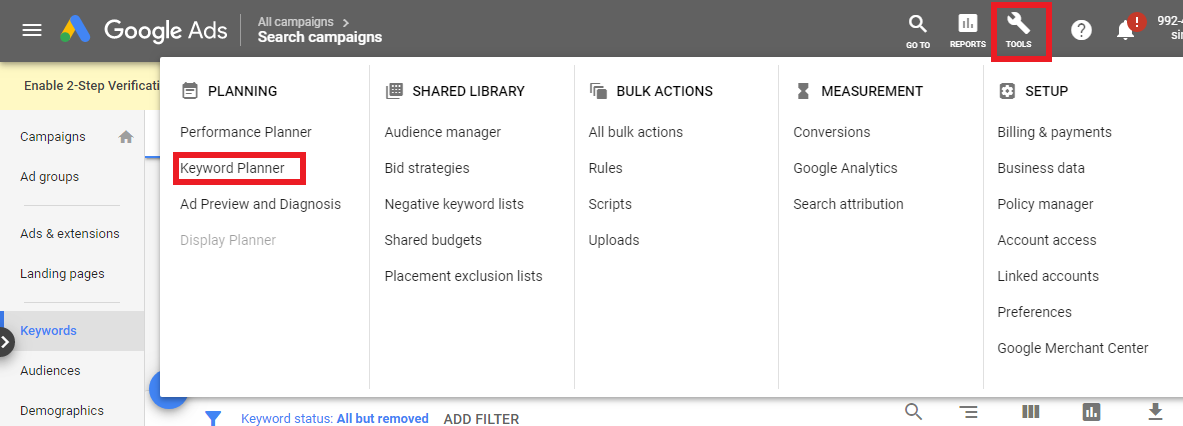Screen dimensions: 1183x426
Task: Click the Add Filter button
Action: point(481,418)
